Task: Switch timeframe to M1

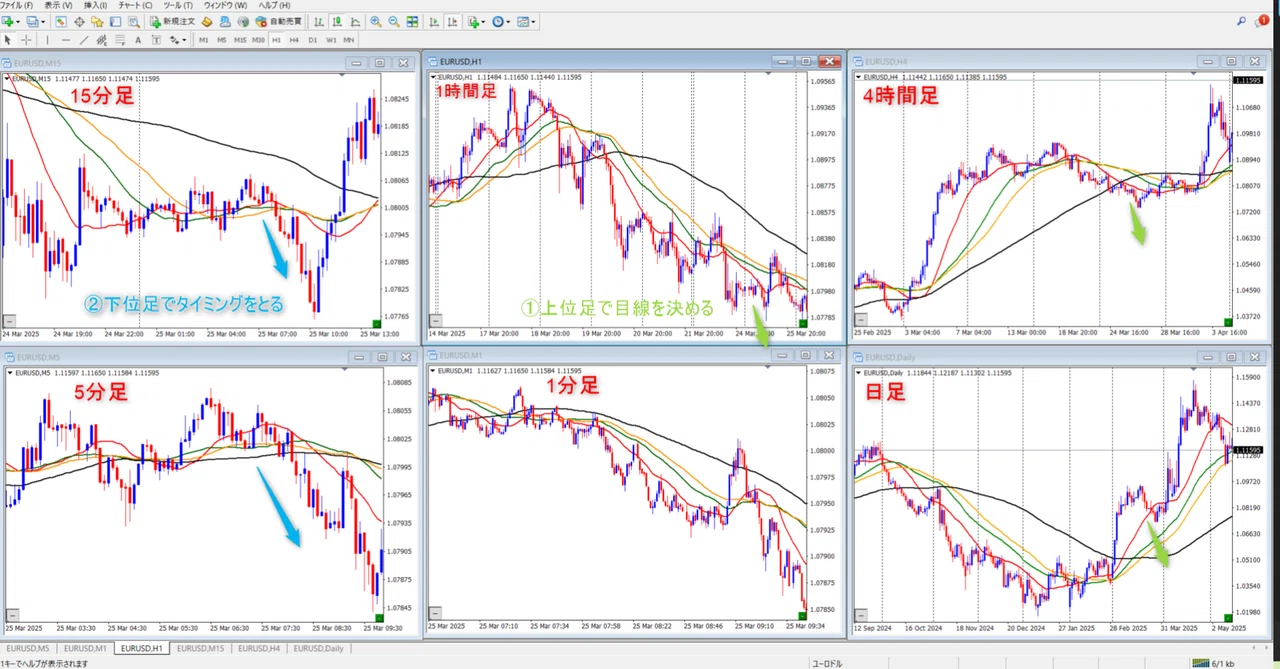Action: pyautogui.click(x=203, y=40)
